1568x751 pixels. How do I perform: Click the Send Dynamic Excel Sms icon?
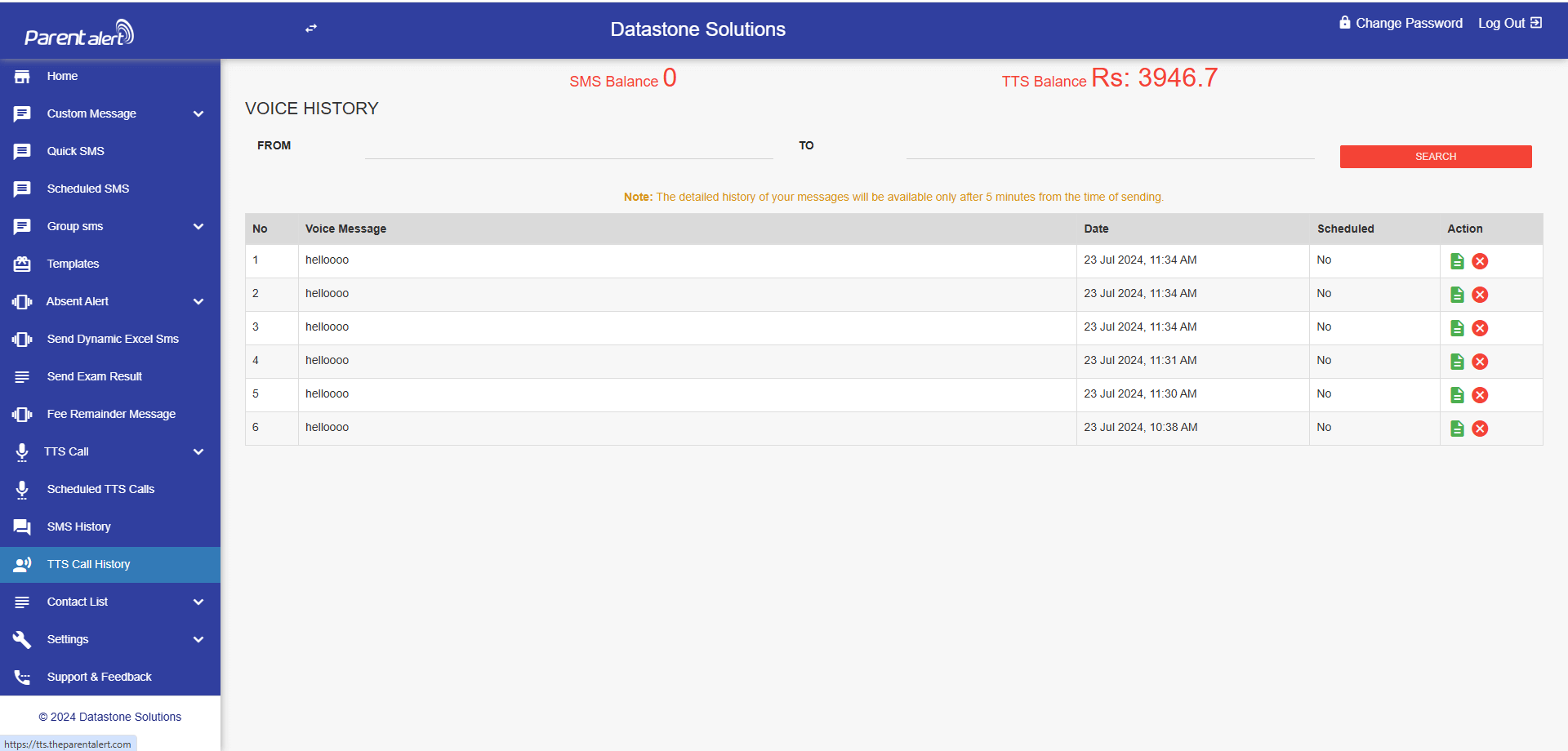pos(22,340)
